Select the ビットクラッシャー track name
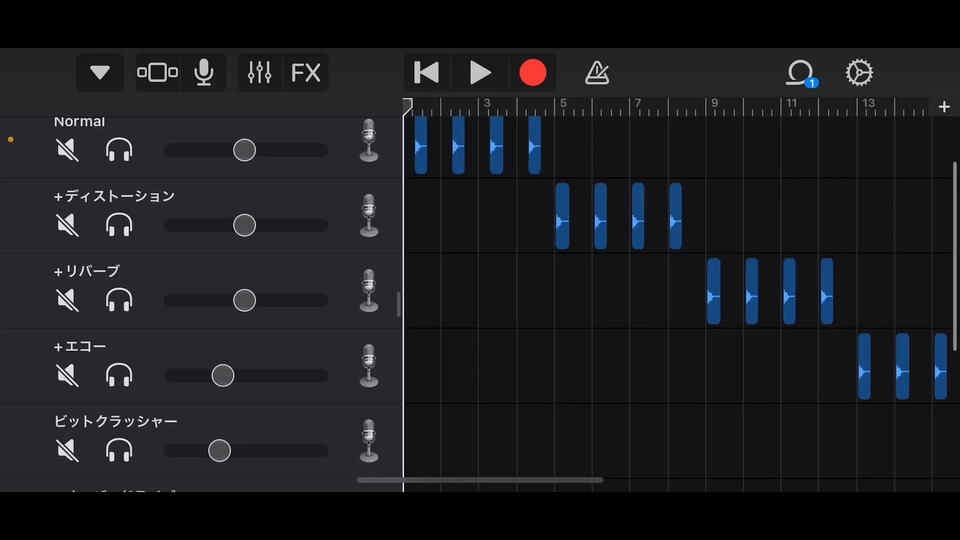The width and height of the screenshot is (960, 540). [116, 421]
